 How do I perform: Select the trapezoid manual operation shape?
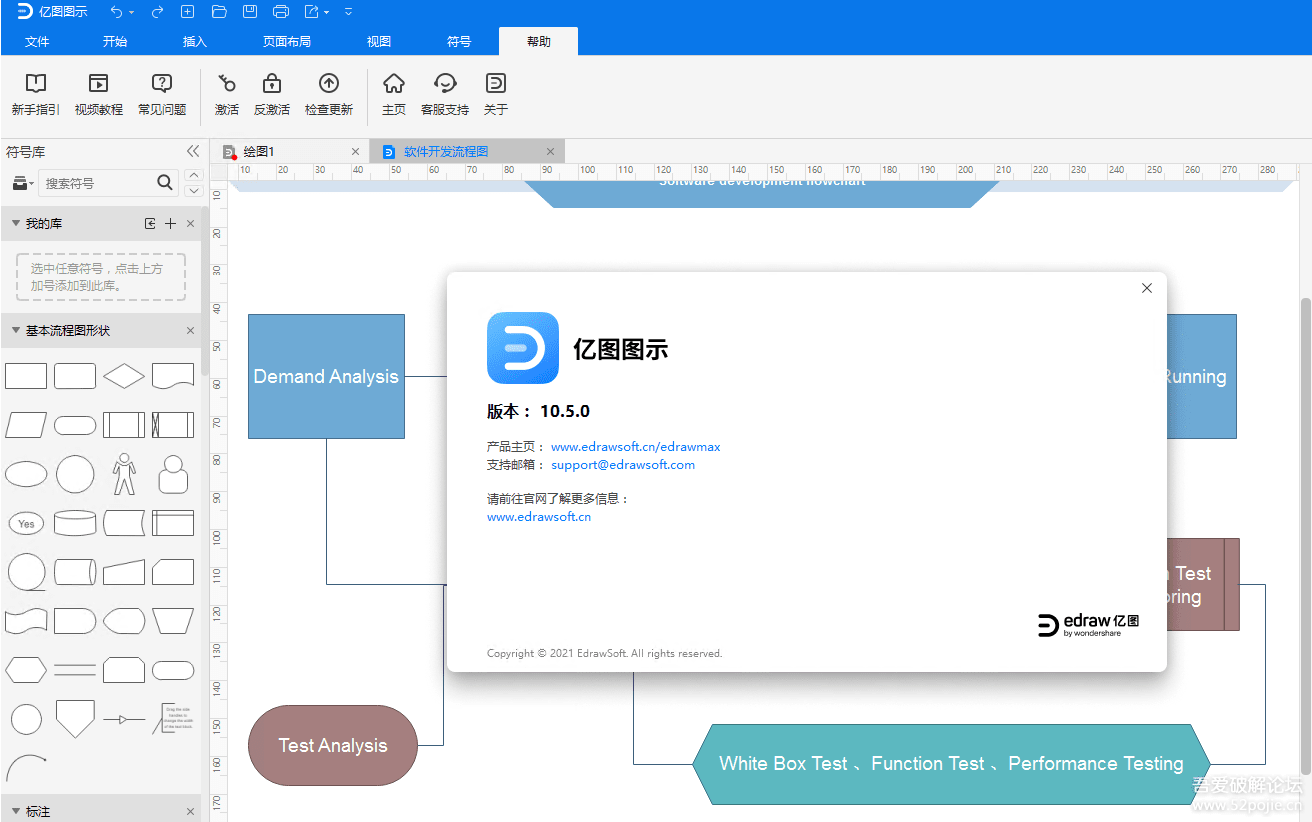point(173,621)
